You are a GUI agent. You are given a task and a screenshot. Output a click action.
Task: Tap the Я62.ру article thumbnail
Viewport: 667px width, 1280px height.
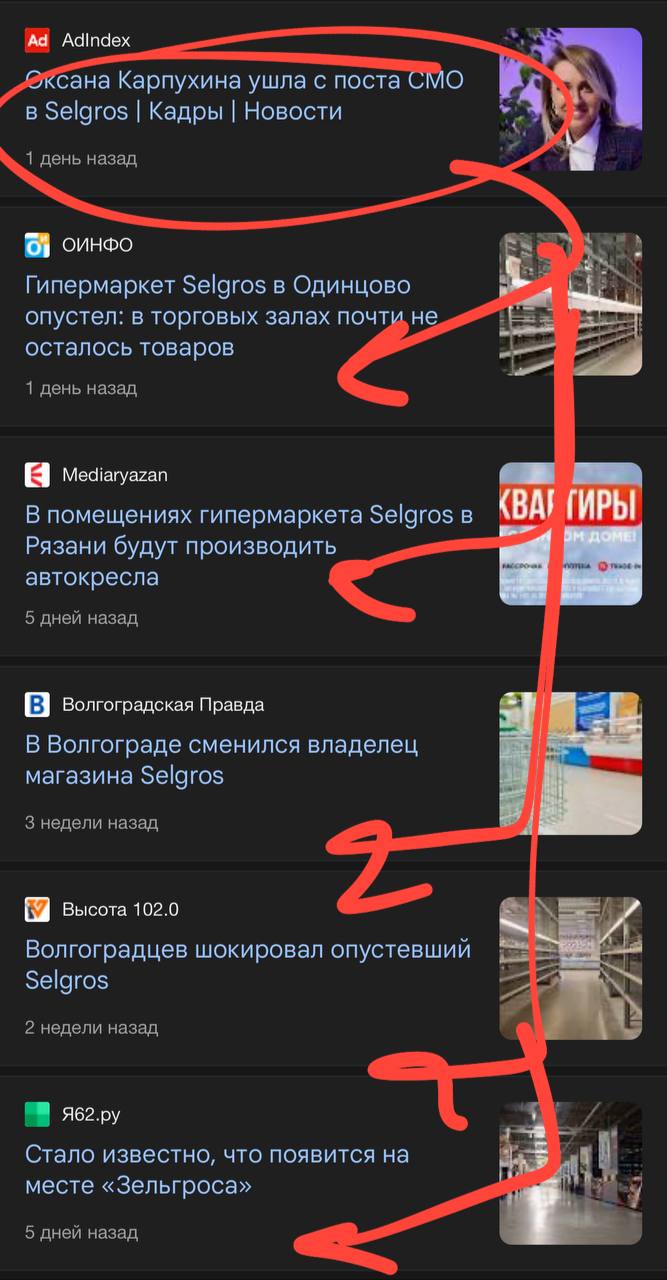(571, 1173)
